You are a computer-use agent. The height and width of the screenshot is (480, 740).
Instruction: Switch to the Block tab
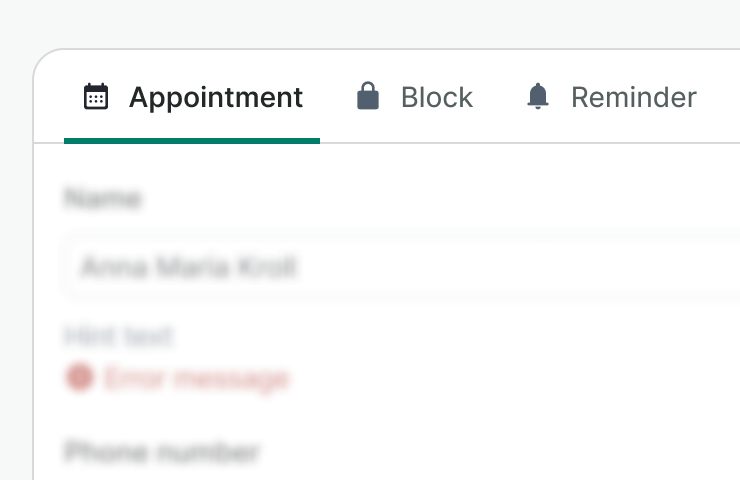tap(436, 97)
